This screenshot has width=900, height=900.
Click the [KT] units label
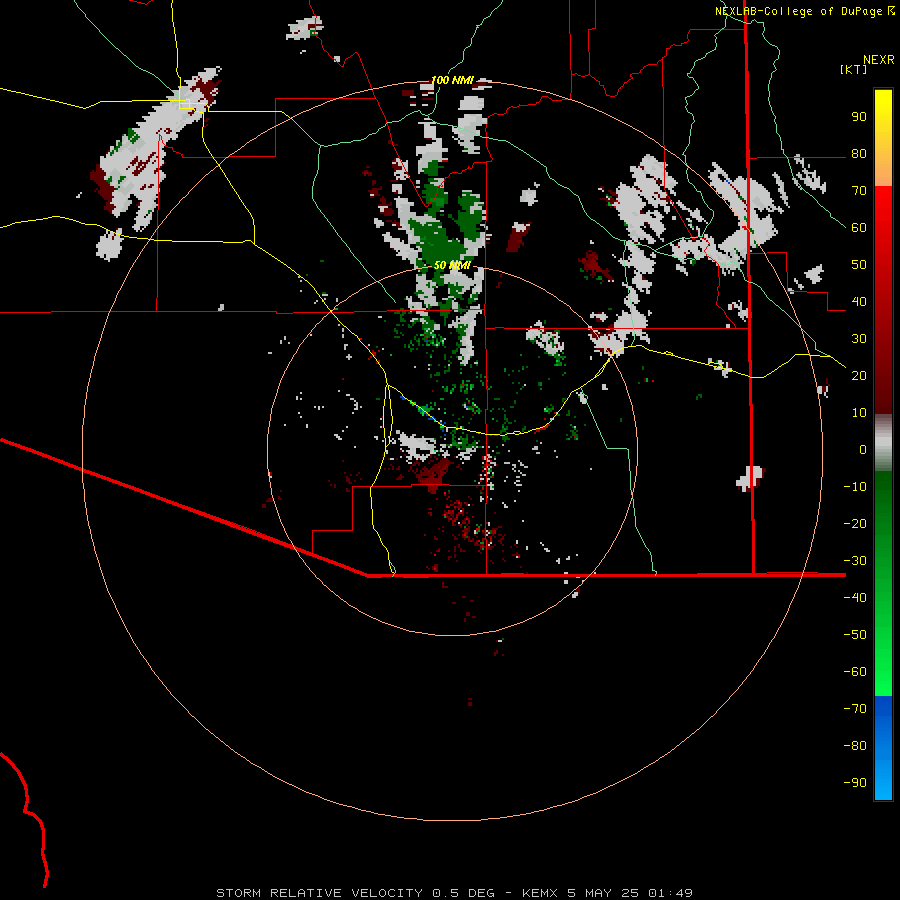[x=854, y=69]
